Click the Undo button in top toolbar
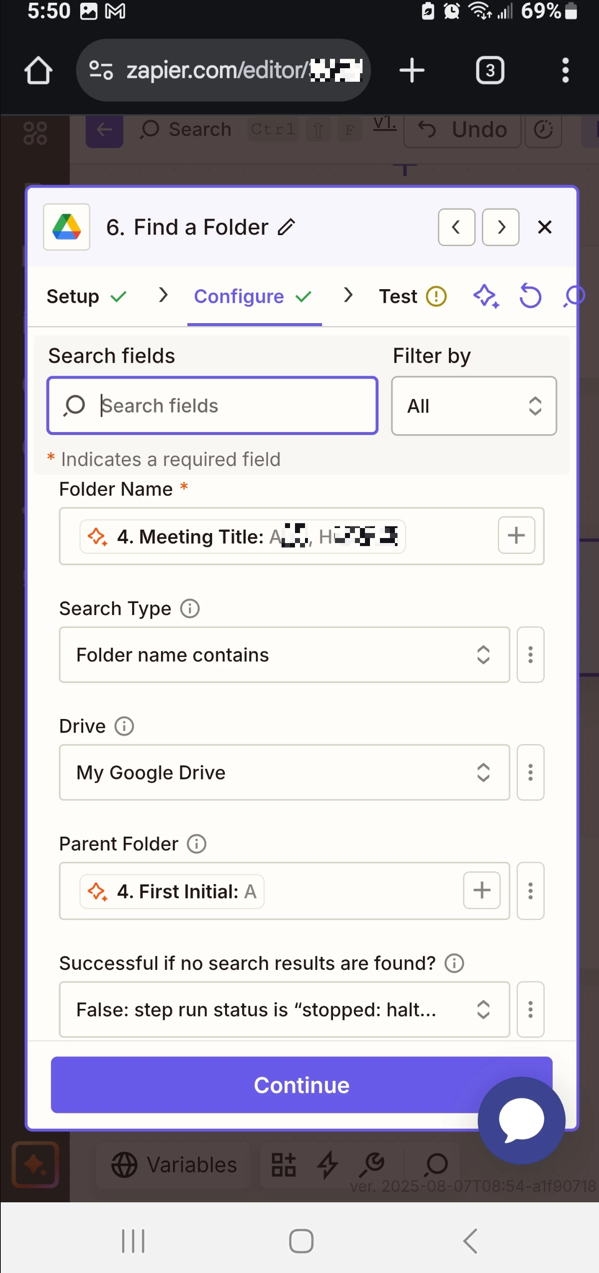This screenshot has width=599, height=1273. [x=463, y=129]
